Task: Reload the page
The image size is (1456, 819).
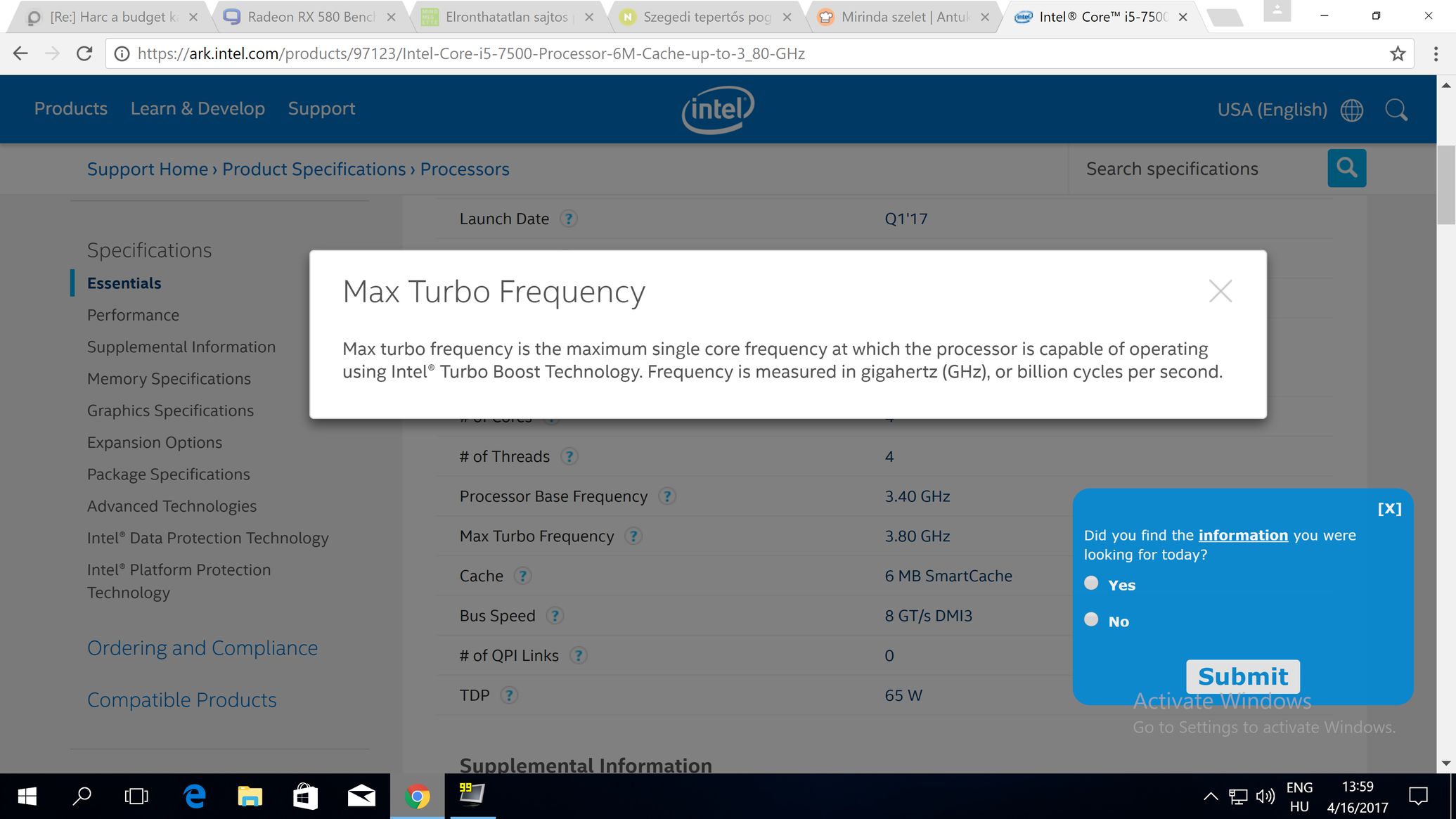Action: pos(84,53)
